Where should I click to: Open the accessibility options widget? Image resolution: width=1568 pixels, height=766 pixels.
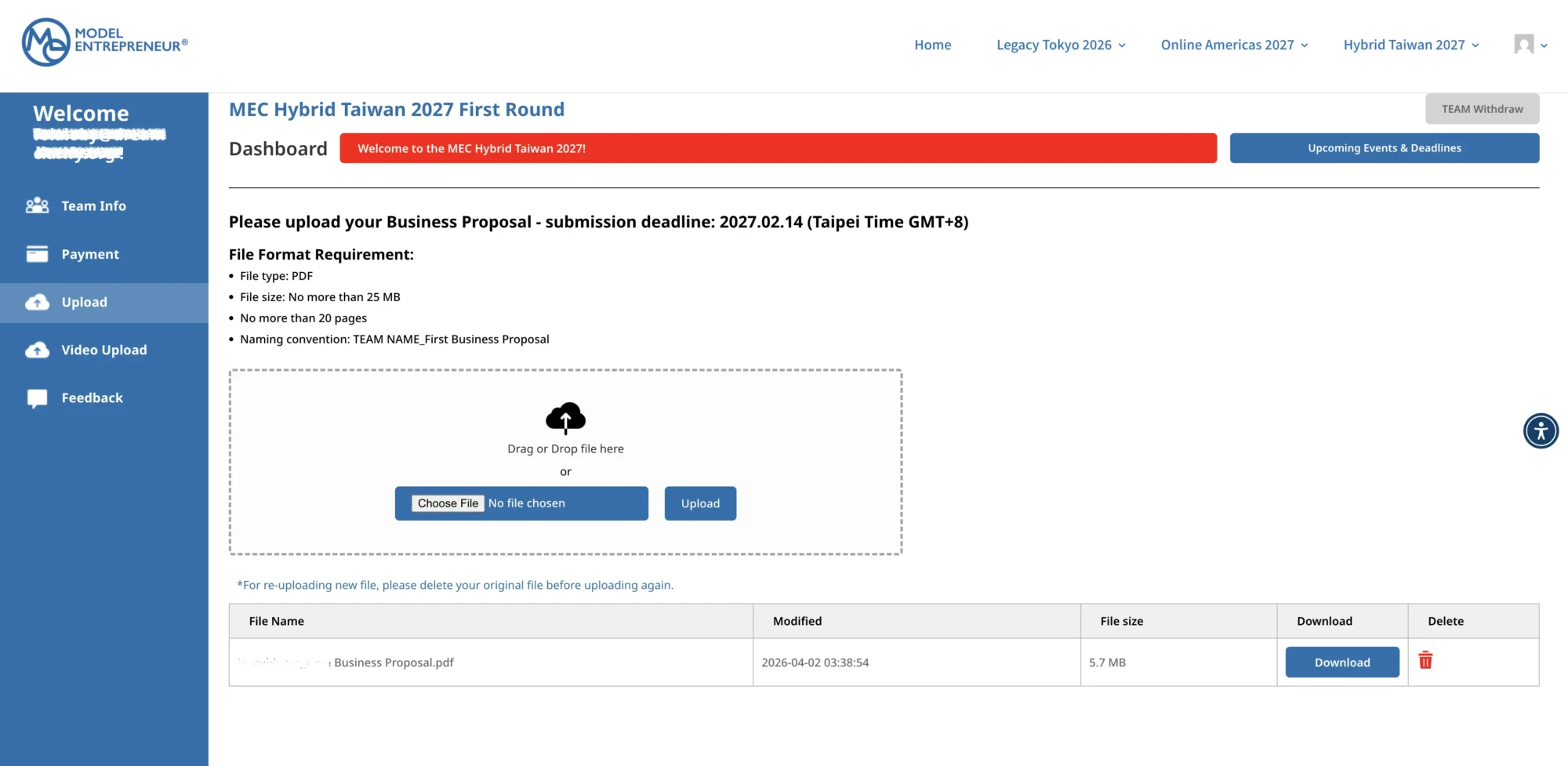point(1541,430)
